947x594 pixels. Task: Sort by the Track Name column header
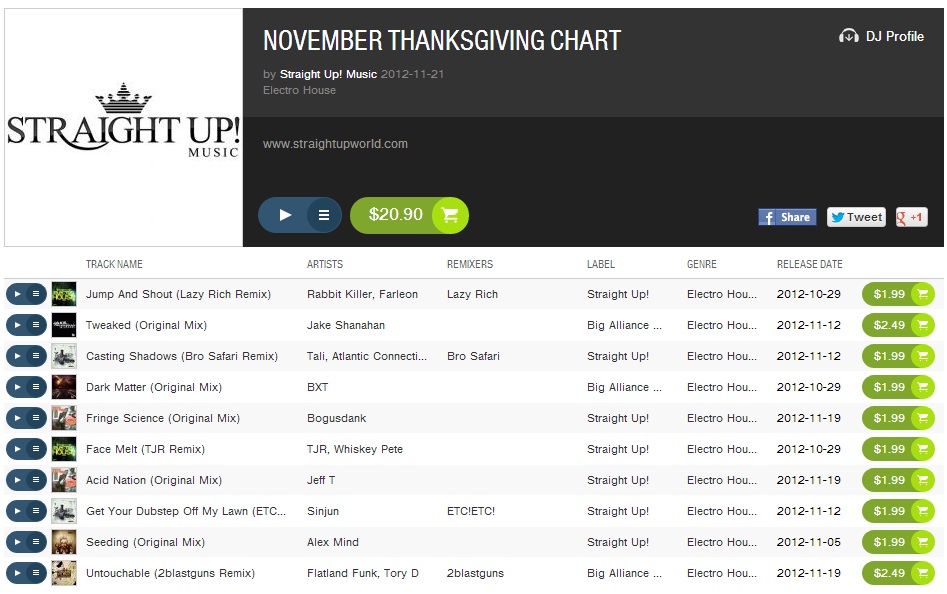114,264
